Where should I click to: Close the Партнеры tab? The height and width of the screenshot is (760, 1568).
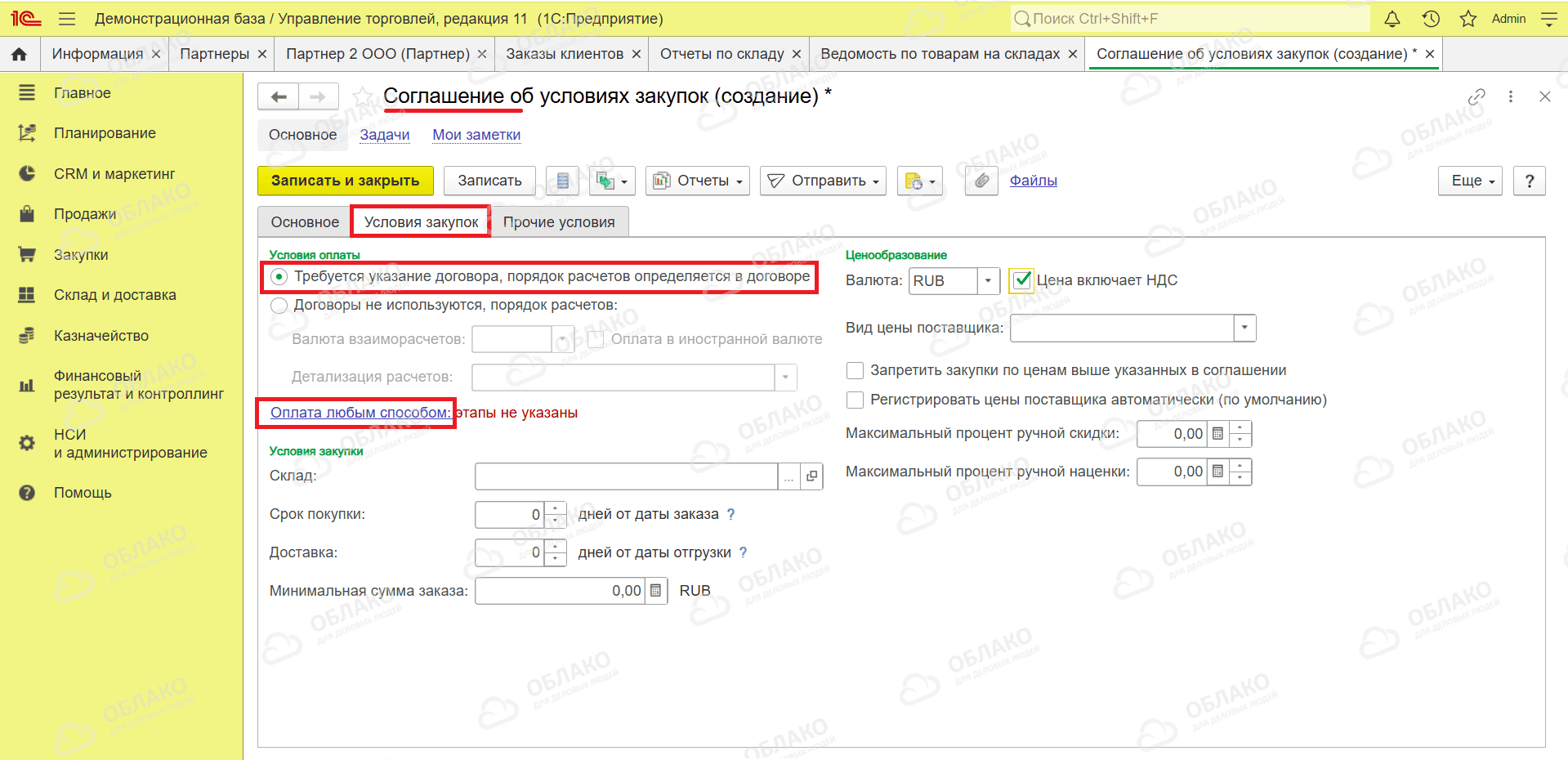pyautogui.click(x=262, y=54)
